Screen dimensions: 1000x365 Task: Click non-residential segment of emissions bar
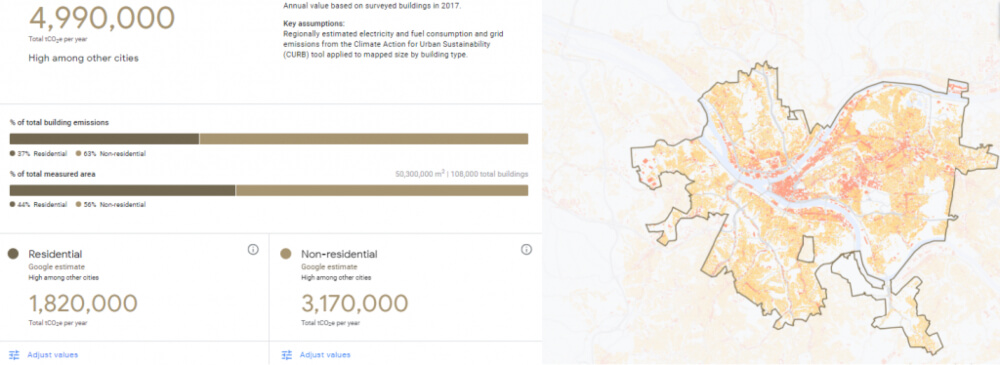(364, 139)
